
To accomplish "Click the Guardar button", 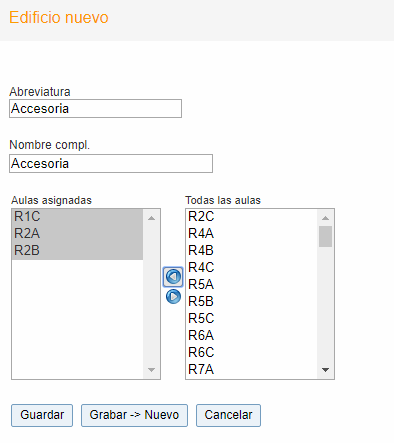I will click(42, 415).
